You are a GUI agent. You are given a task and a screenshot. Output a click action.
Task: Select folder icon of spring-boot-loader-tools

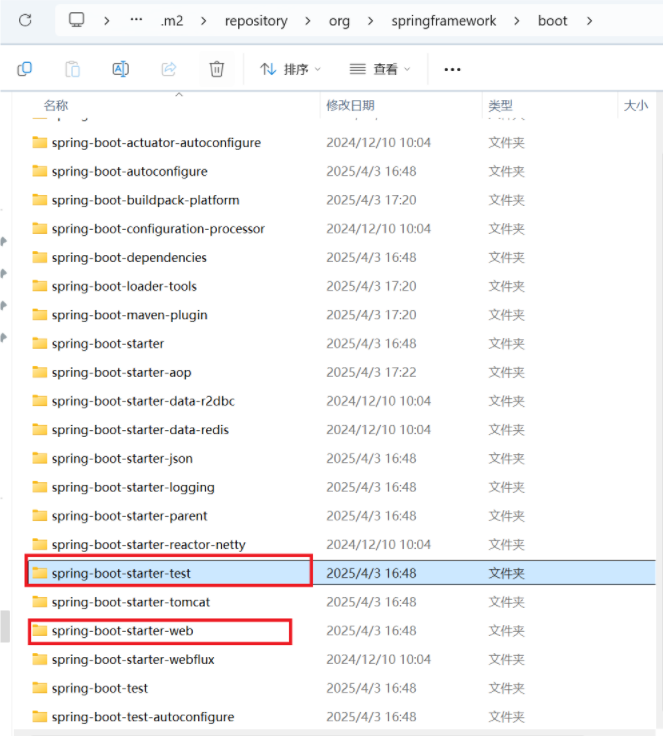[x=39, y=285]
